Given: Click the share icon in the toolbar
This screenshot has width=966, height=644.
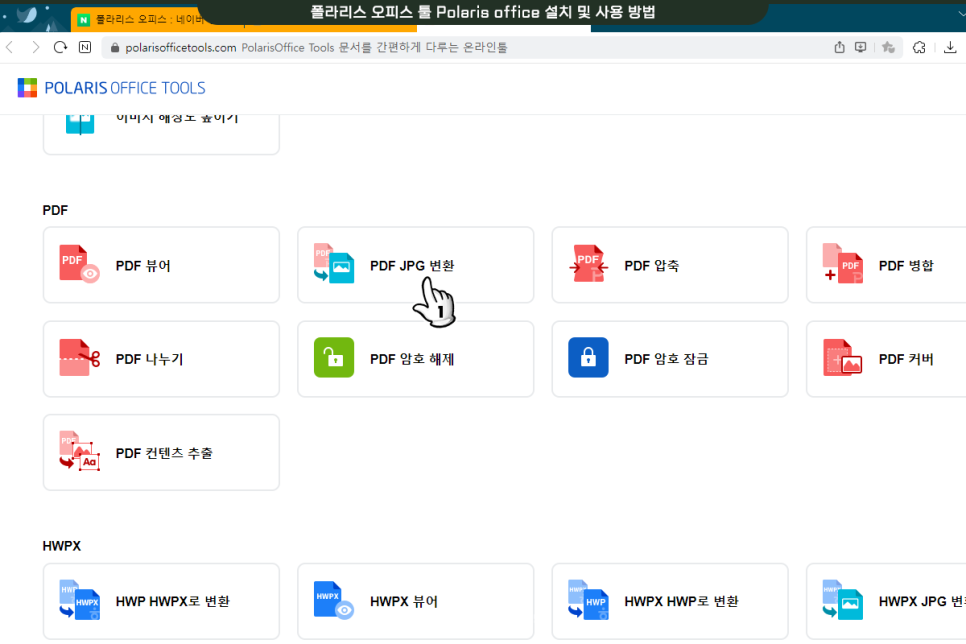Looking at the screenshot, I should 838,46.
